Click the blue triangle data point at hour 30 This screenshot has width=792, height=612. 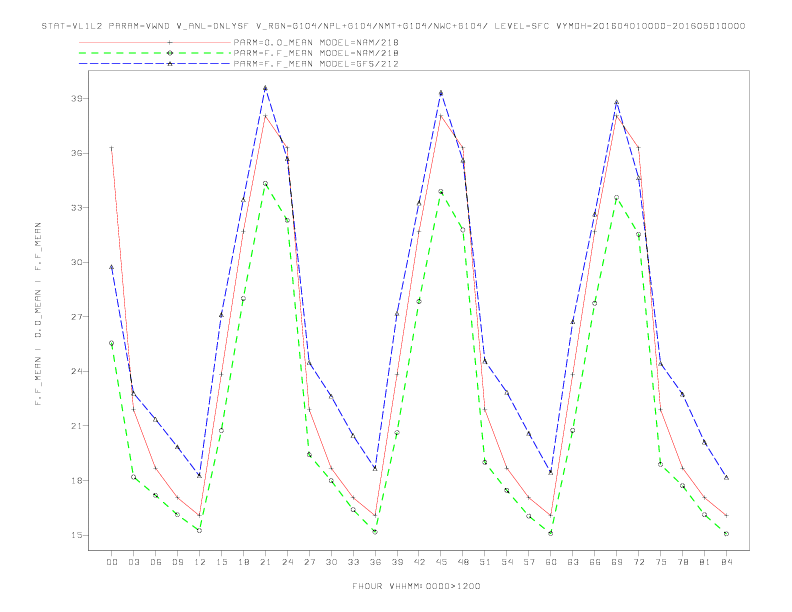[331, 396]
